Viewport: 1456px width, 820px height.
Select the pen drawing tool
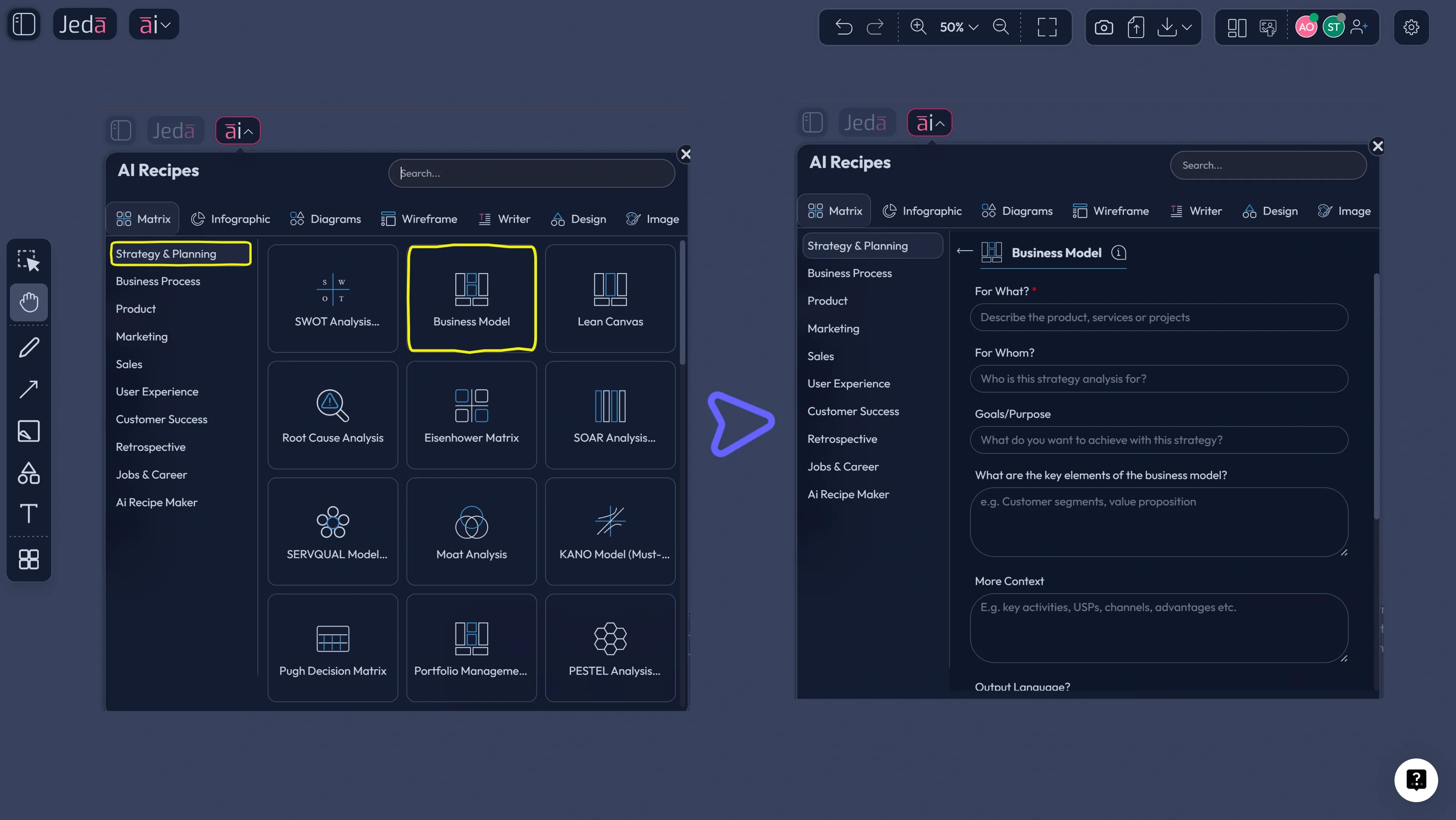coord(29,347)
